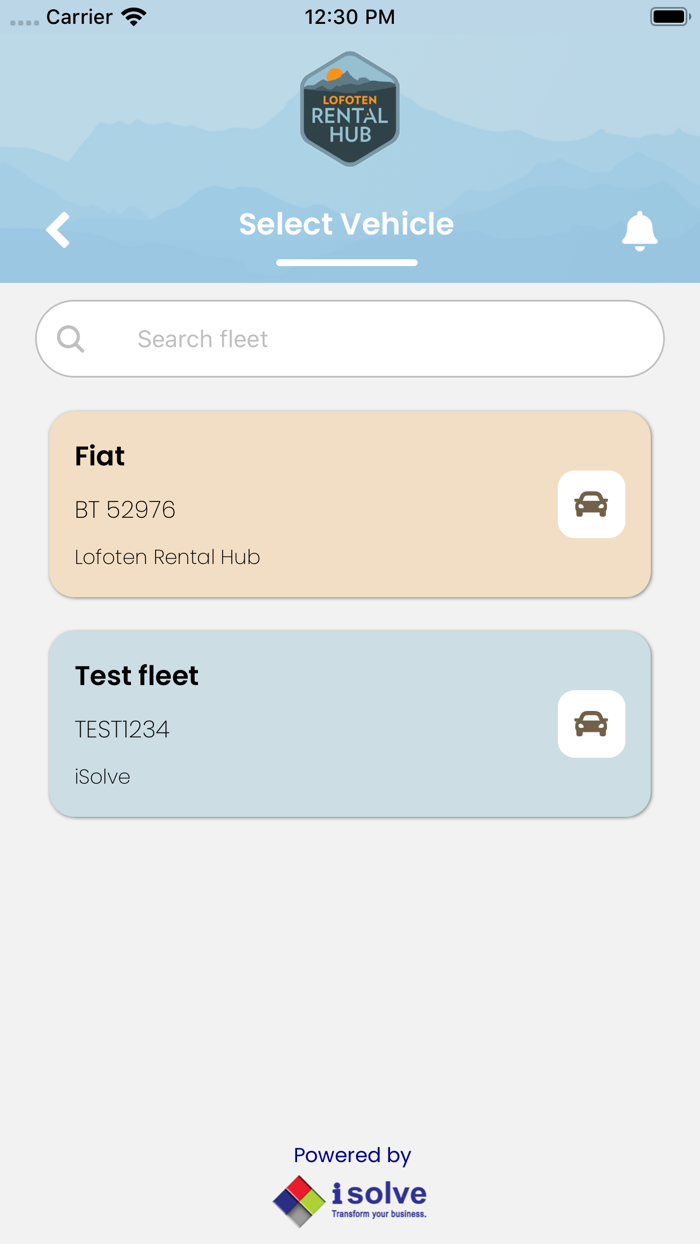Viewport: 700px width, 1244px height.
Task: Select the Test fleet vehicle title
Action: pos(137,676)
